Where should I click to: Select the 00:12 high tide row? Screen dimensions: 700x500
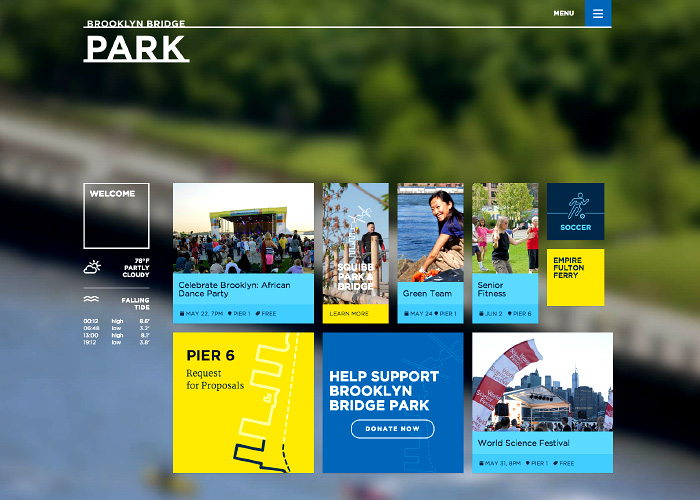117,321
